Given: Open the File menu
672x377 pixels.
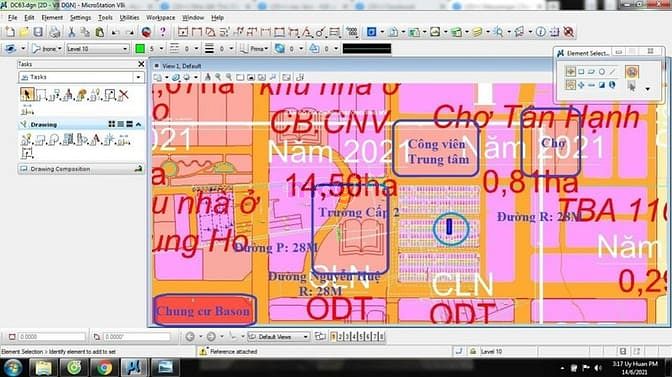Looking at the screenshot, I should tap(12, 18).
